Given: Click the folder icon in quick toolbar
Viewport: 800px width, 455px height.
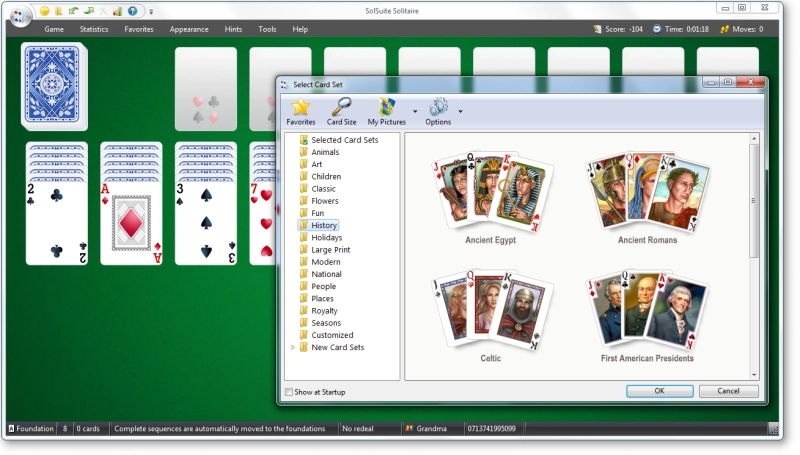Looking at the screenshot, I should [59, 11].
